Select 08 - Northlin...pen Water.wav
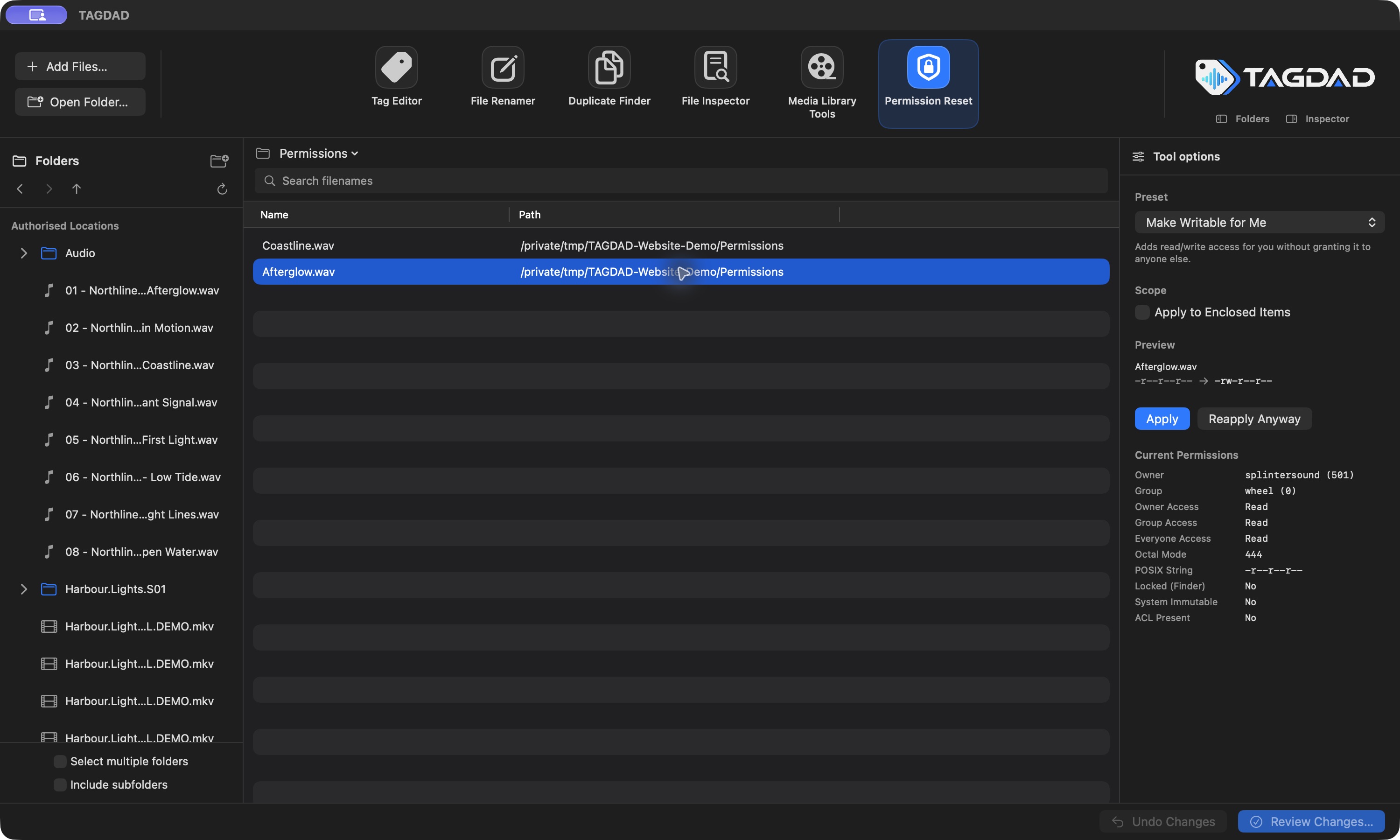The width and height of the screenshot is (1400, 840). [x=131, y=552]
